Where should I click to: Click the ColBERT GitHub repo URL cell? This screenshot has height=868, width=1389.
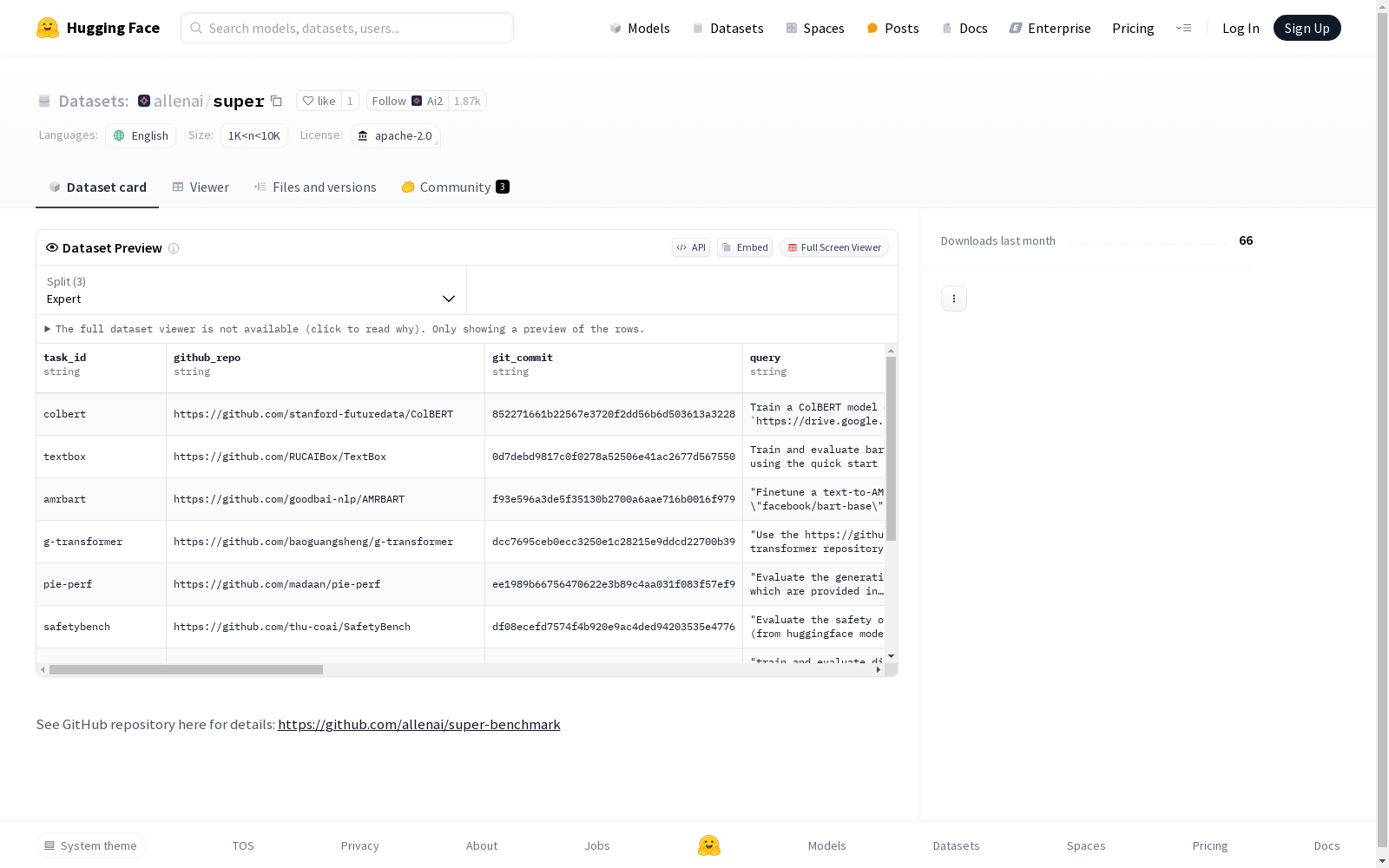click(x=326, y=414)
